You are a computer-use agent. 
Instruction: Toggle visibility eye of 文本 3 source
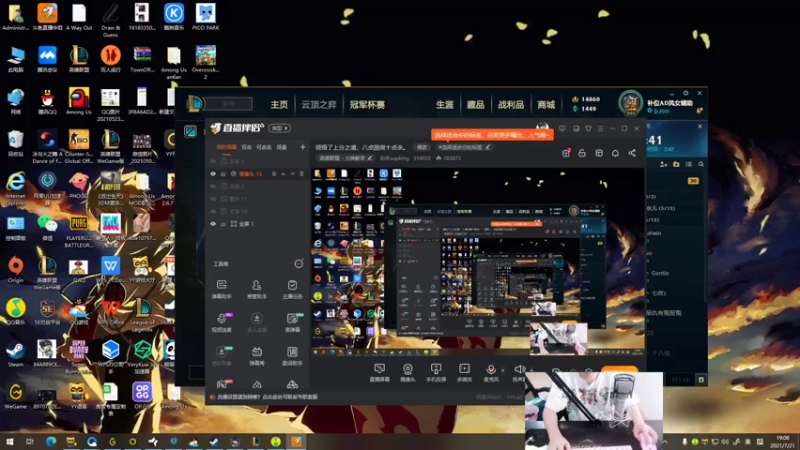213,161
